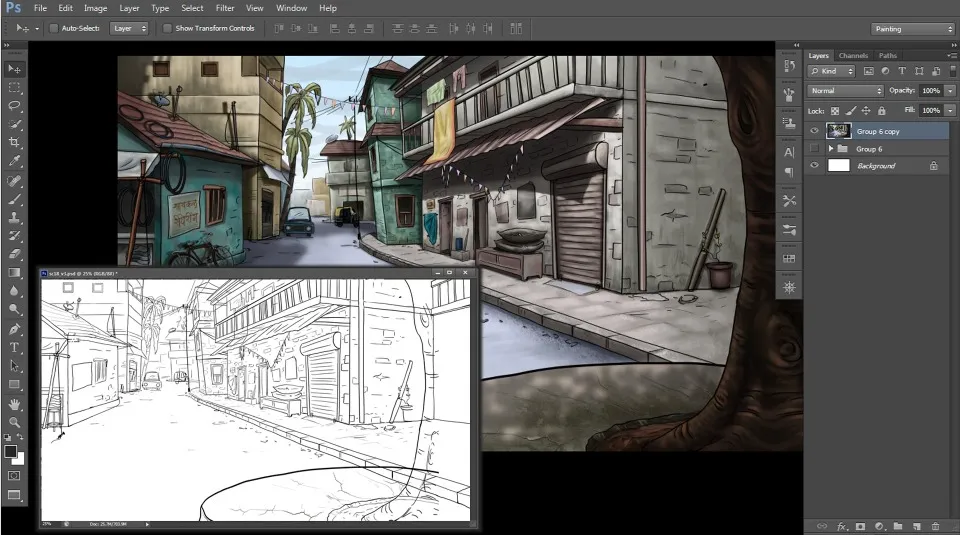Select the Brush tool
This screenshot has width=960, height=535.
[x=14, y=200]
